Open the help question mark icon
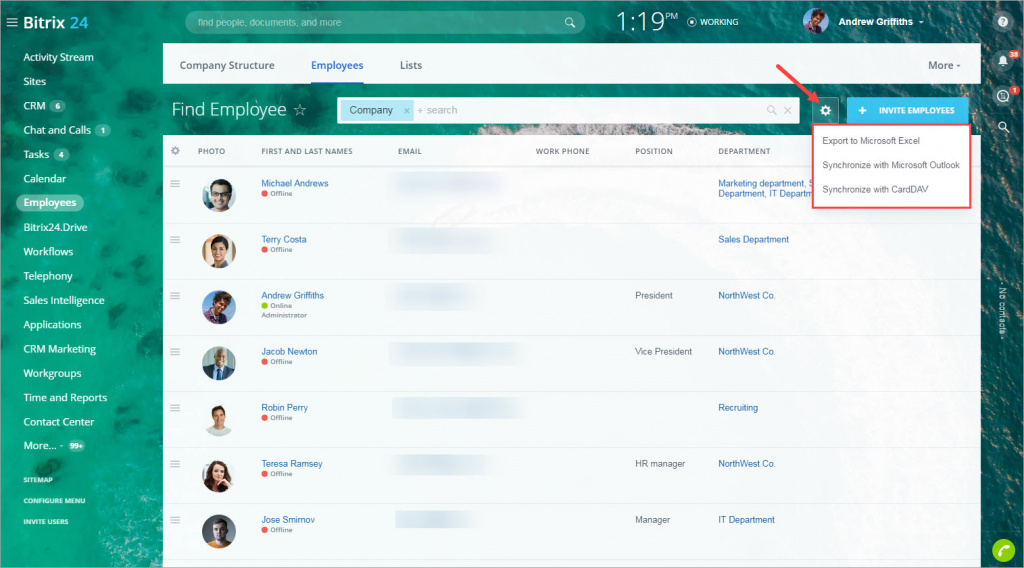This screenshot has height=568, width=1024. point(1002,22)
